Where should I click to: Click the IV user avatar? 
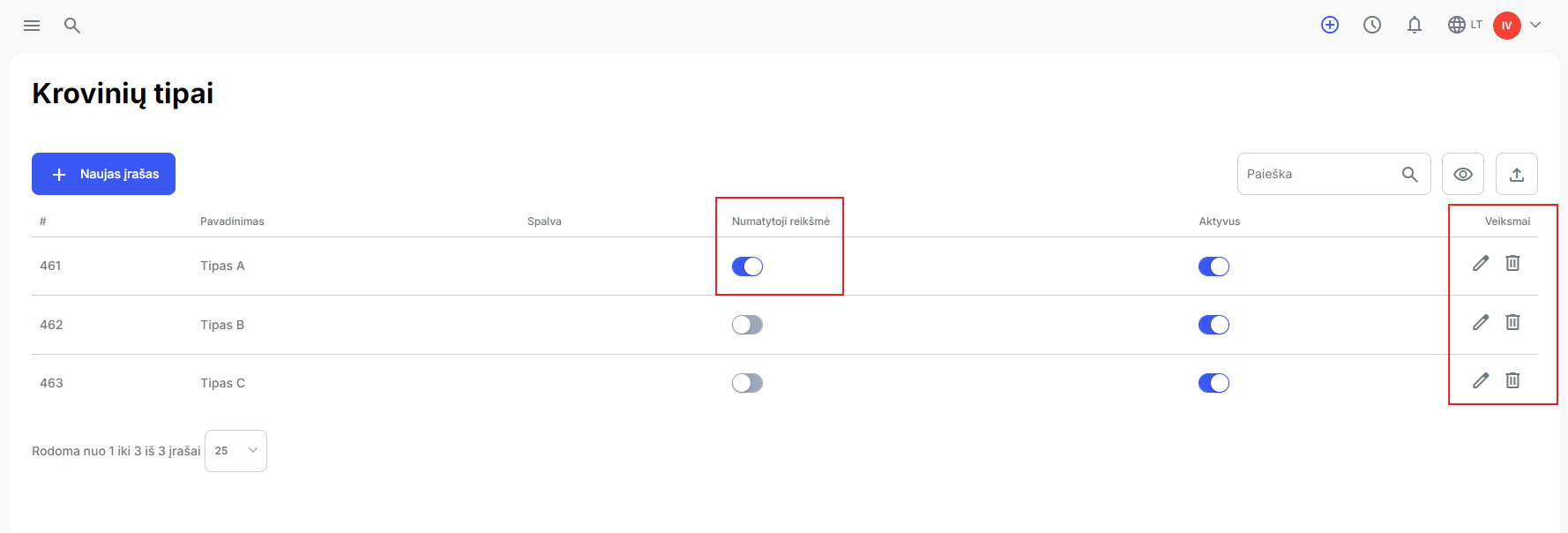1507,26
